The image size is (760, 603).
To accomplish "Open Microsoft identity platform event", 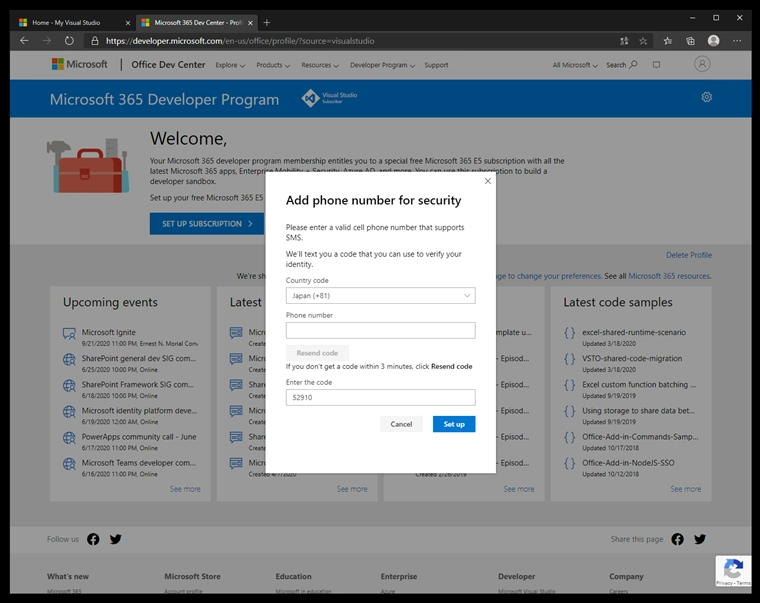I will (x=139, y=411).
